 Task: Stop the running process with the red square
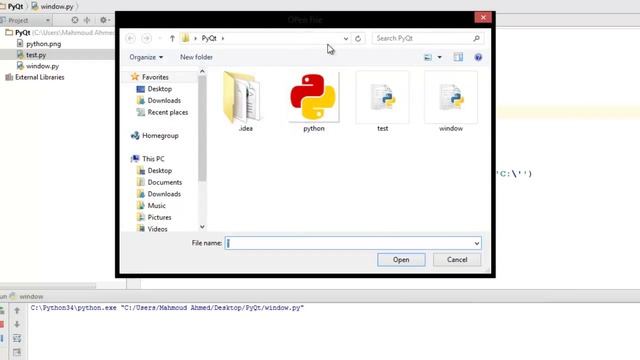point(2,324)
